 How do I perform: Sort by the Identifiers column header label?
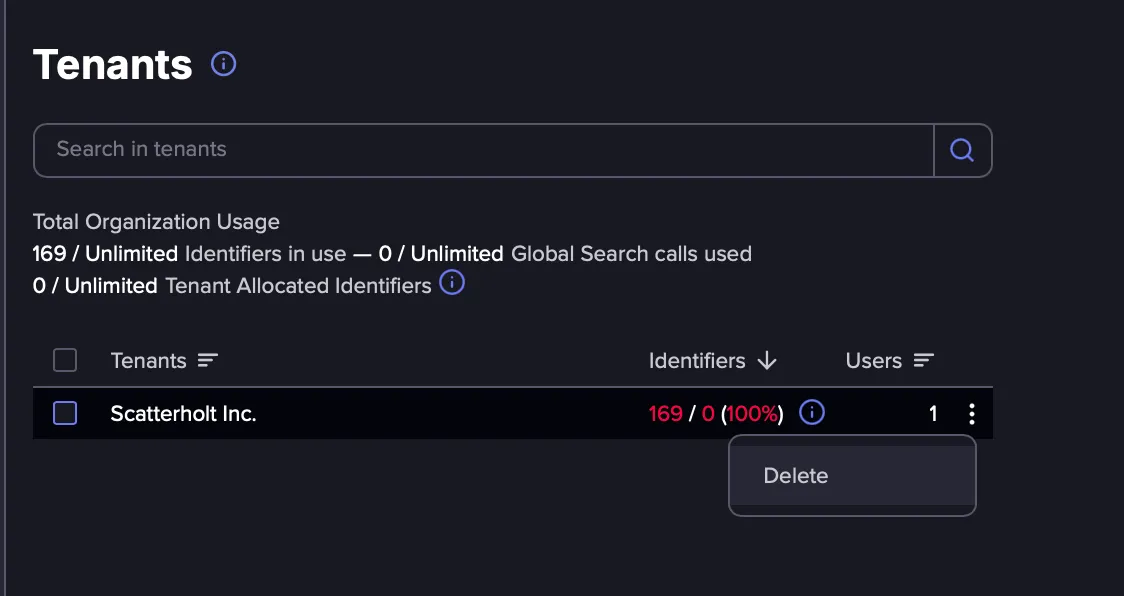coord(697,360)
